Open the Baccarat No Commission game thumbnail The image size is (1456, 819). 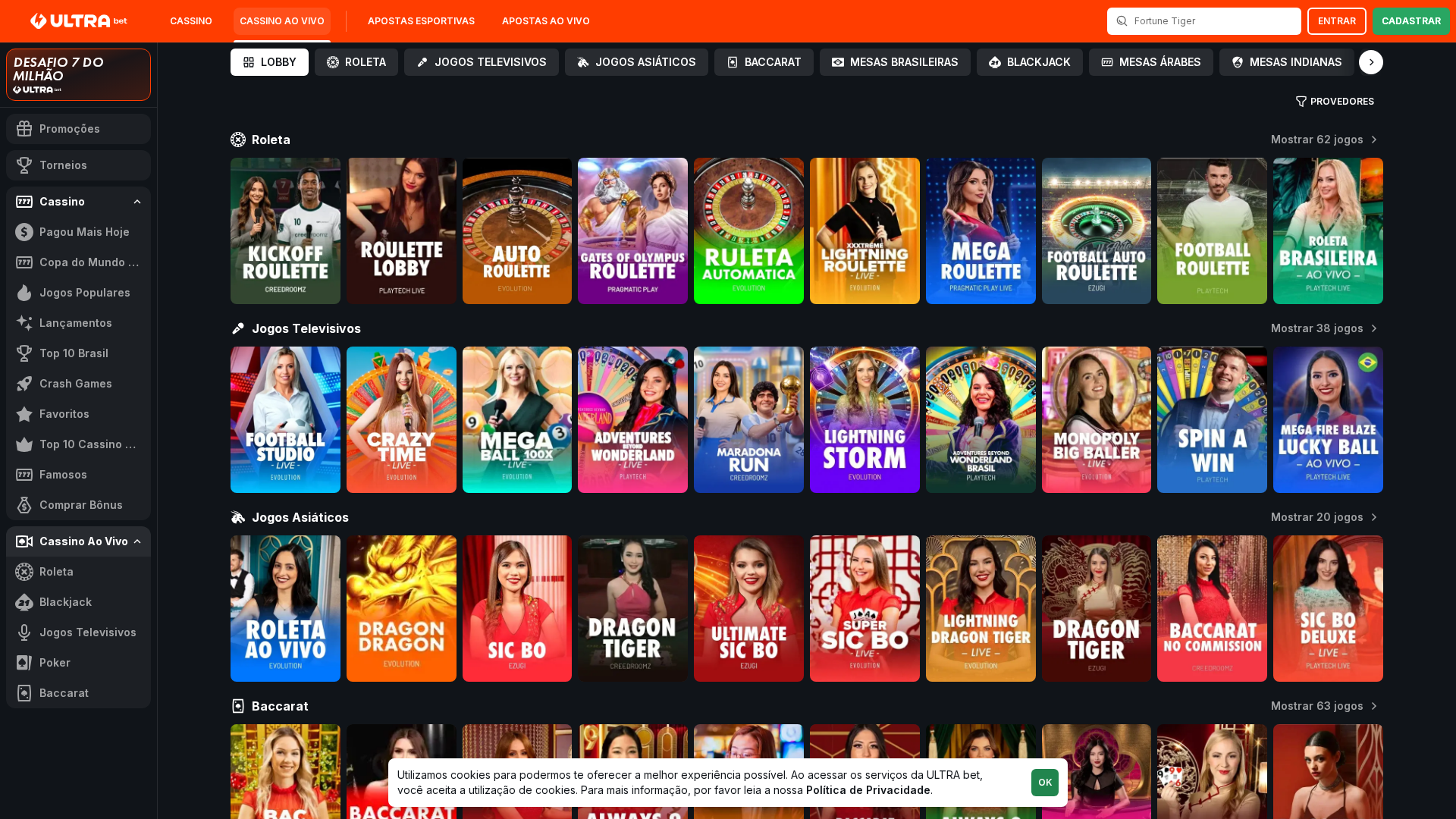1212,608
